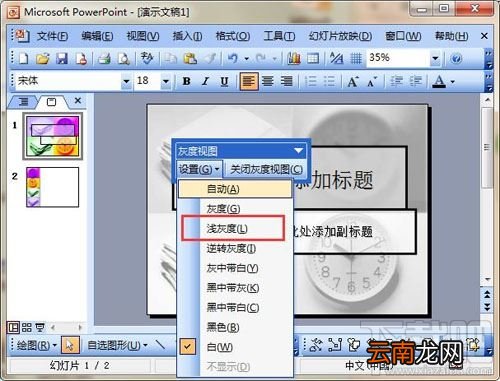Open Help with the question mark icon

point(456,59)
